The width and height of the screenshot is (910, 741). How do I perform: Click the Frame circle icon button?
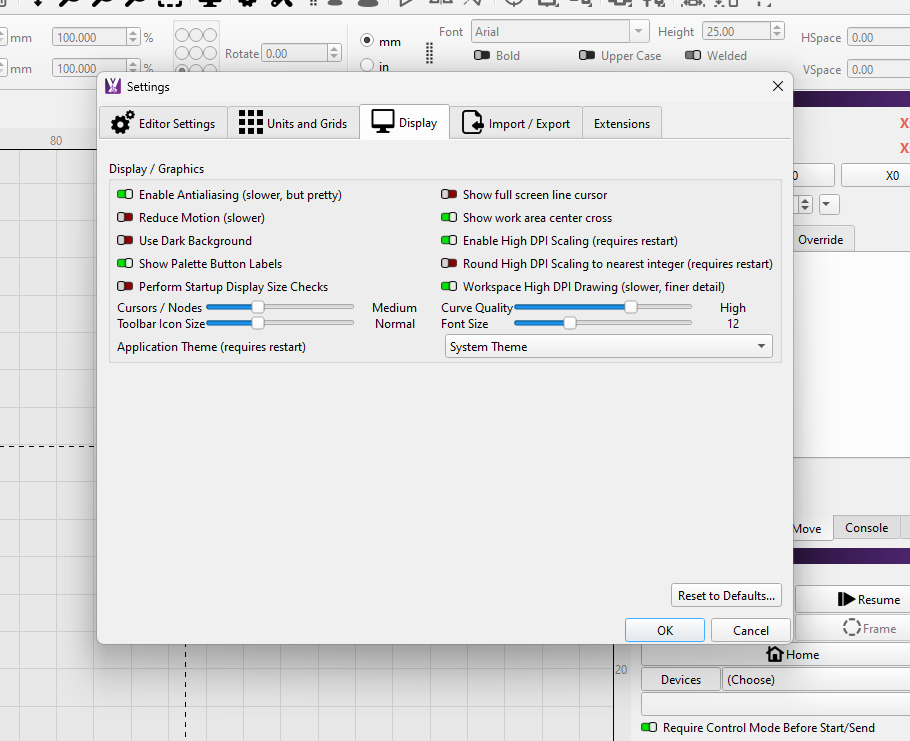(851, 627)
